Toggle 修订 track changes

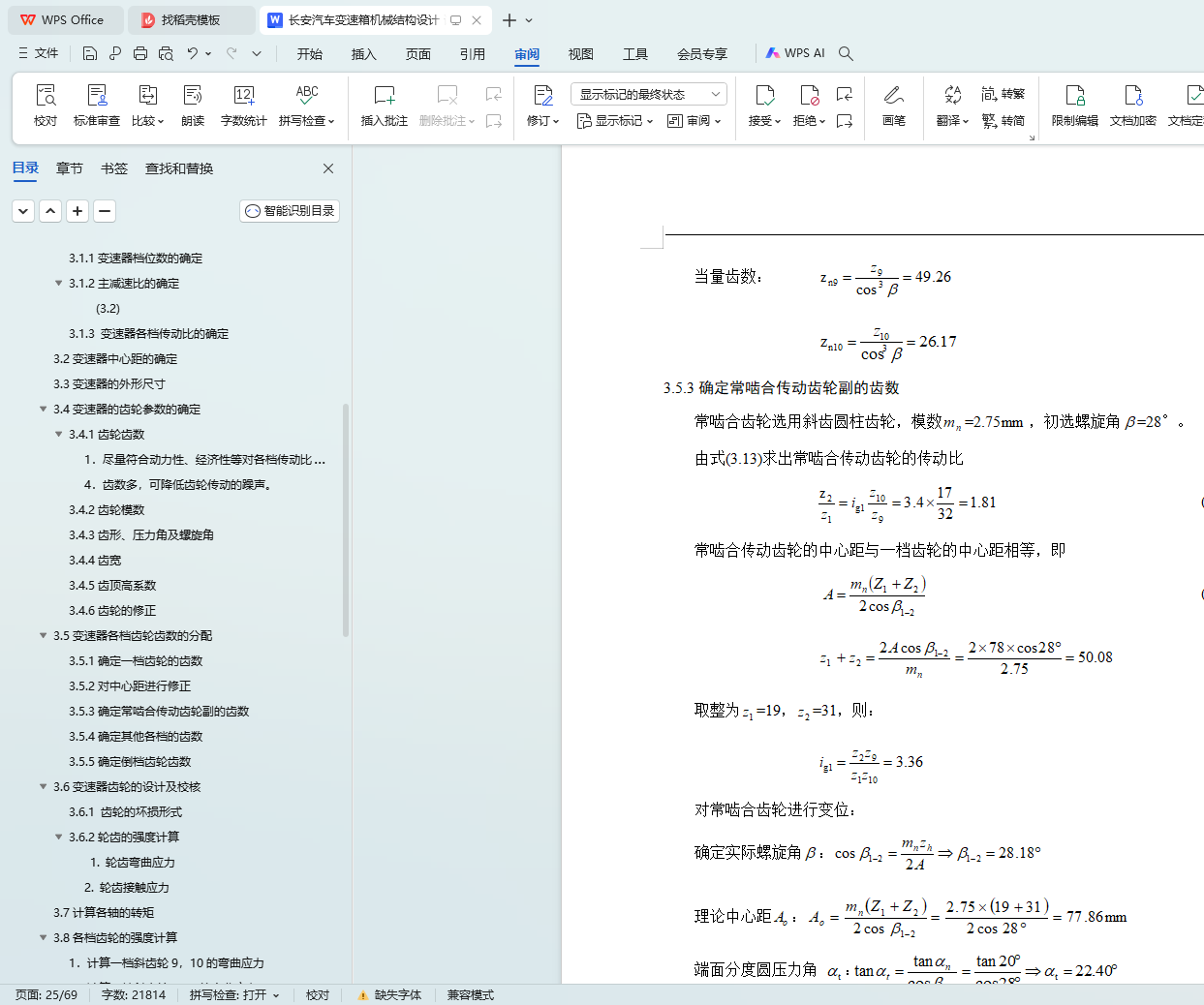pos(543,106)
